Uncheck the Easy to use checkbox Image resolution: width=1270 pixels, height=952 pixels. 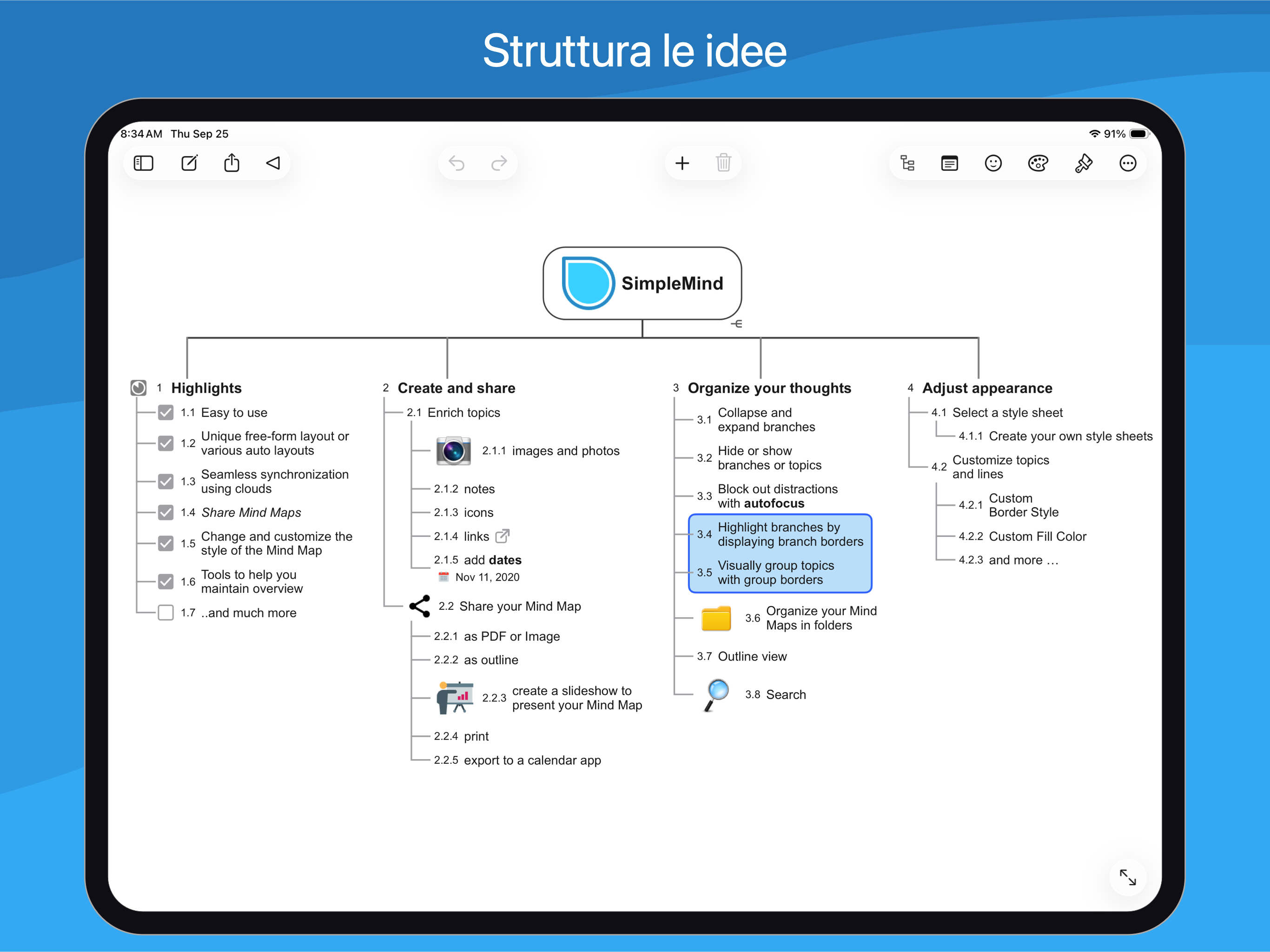point(166,412)
